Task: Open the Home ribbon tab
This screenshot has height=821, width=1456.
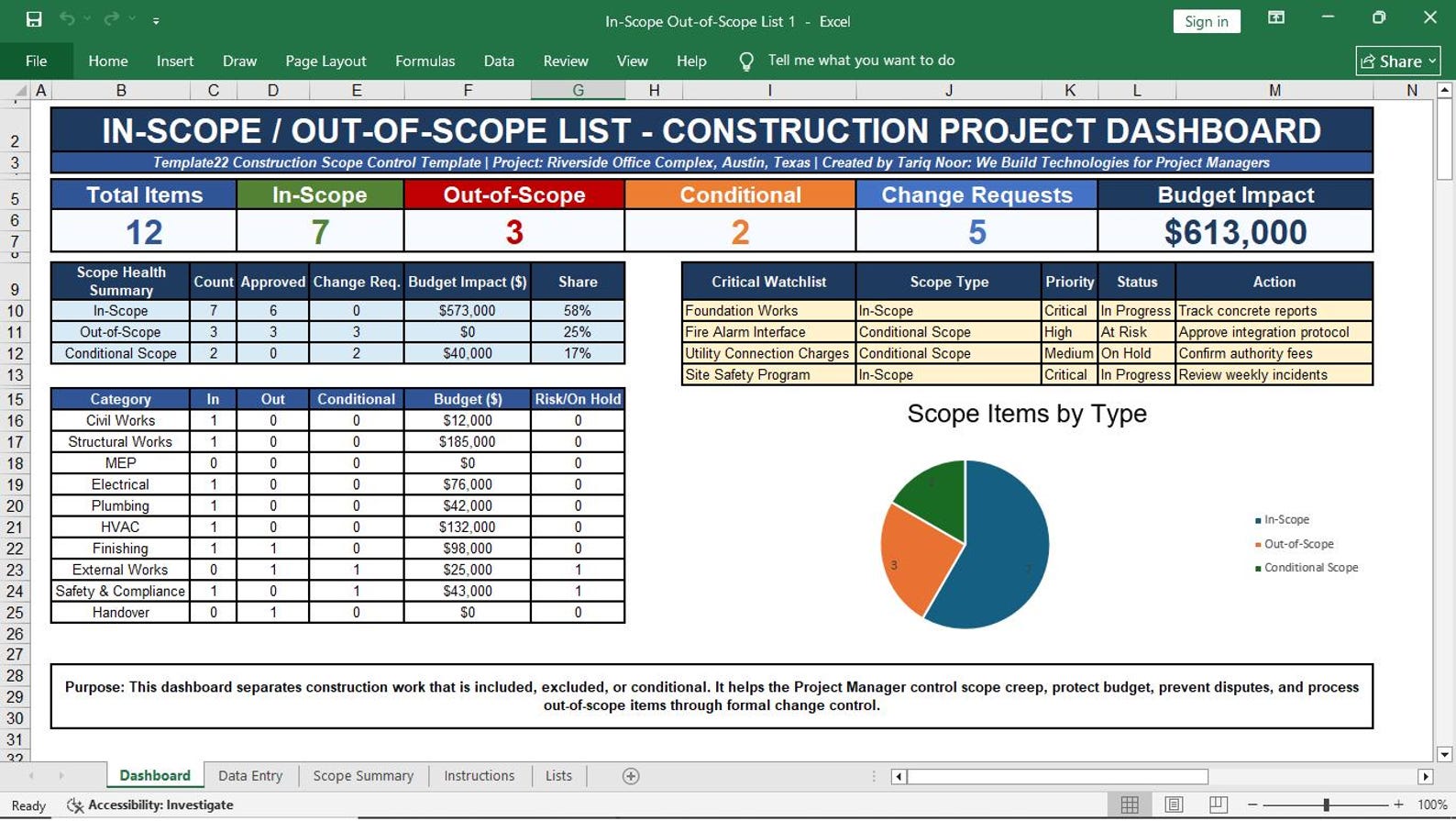Action: [108, 61]
